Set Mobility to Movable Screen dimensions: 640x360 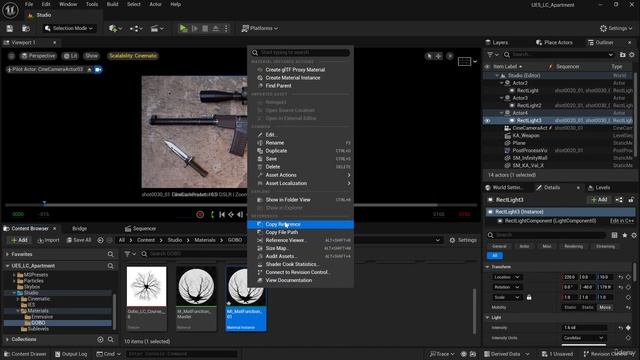point(605,307)
